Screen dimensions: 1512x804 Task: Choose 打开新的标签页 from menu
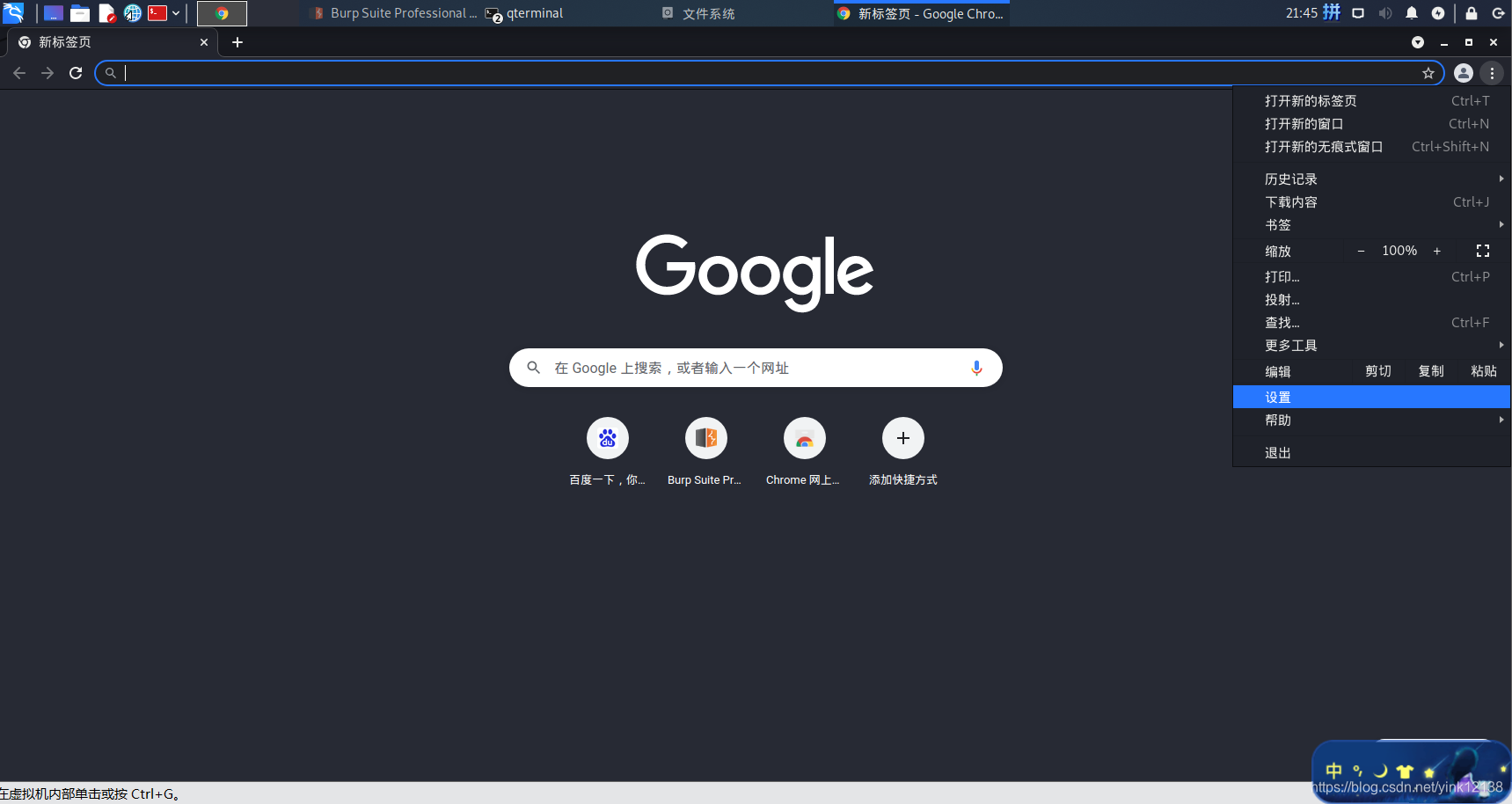click(x=1372, y=101)
